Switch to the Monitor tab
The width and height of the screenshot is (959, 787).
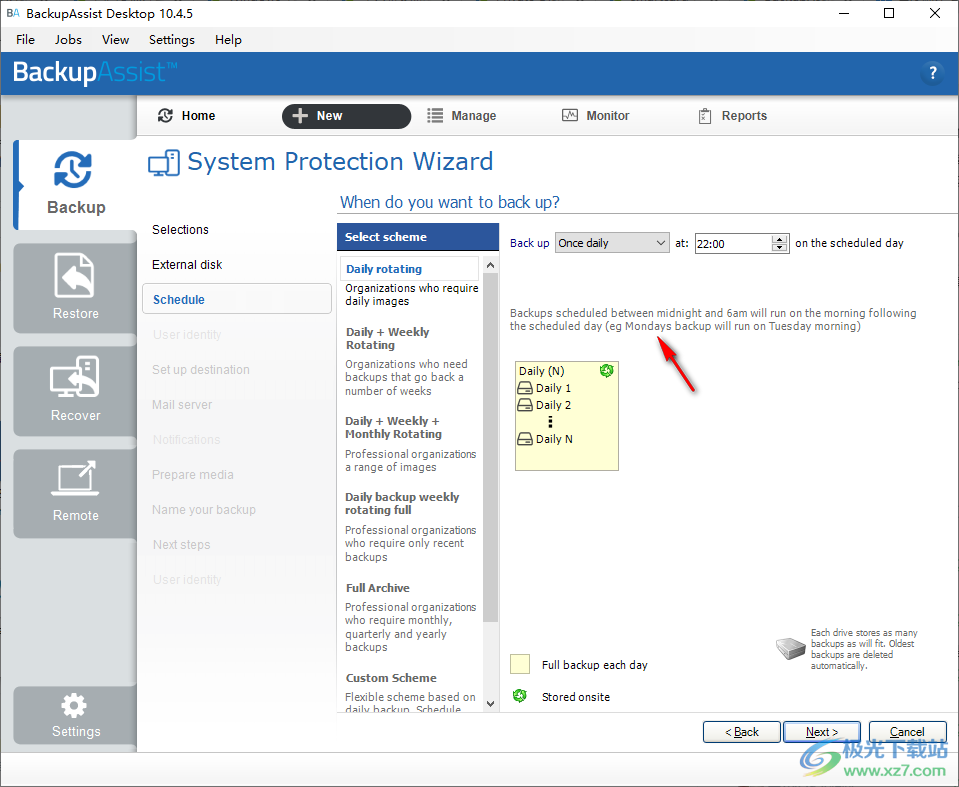pyautogui.click(x=596, y=116)
